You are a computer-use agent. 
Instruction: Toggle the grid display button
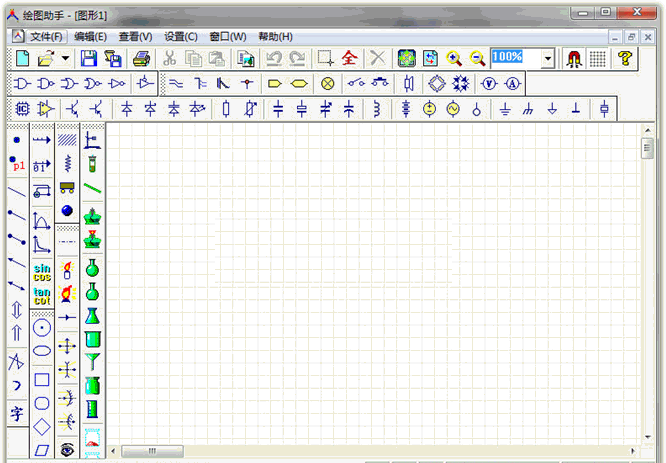(597, 59)
